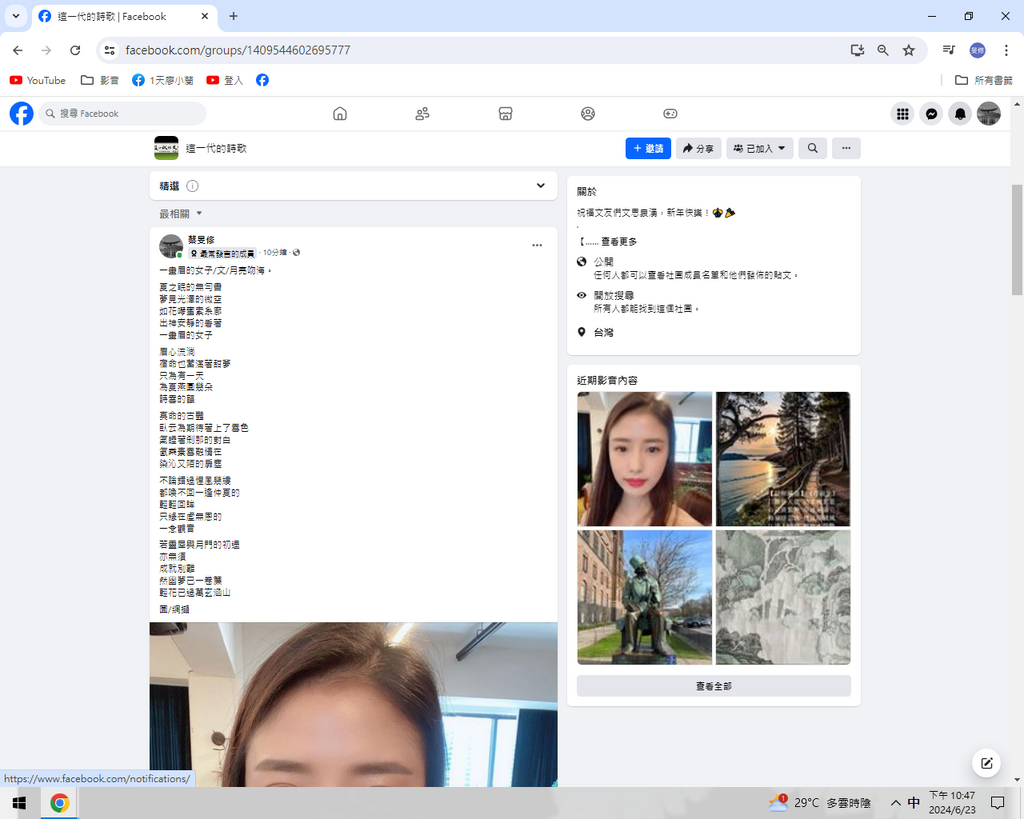This screenshot has width=1024, height=819.
Task: Open the notifications bell icon
Action: [x=960, y=114]
